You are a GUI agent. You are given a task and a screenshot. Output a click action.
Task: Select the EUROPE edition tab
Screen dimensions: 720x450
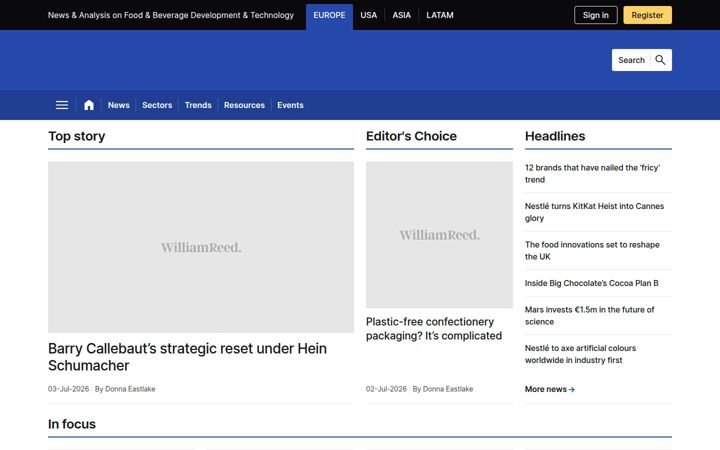(329, 15)
